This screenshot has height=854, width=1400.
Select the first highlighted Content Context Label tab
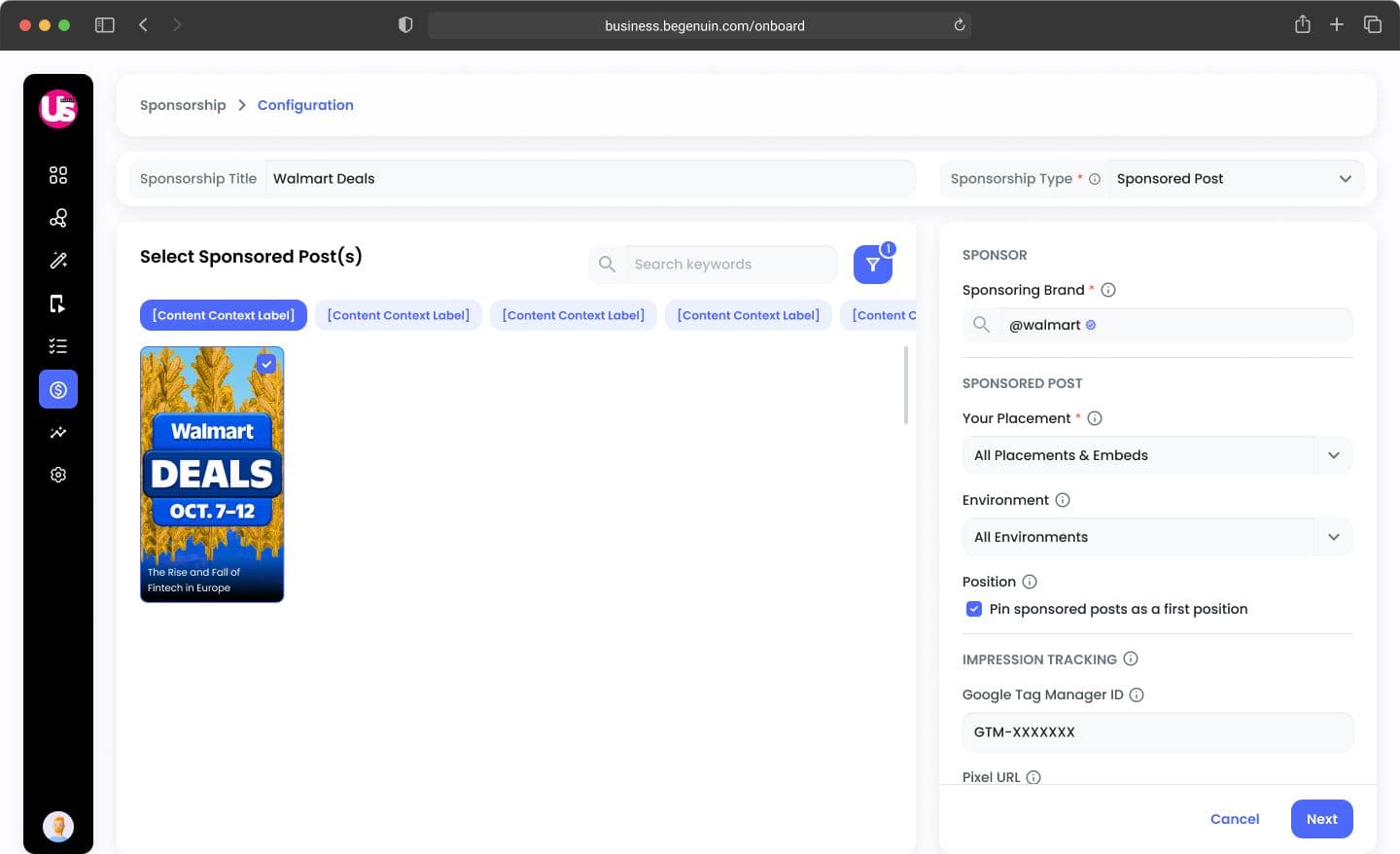(x=224, y=315)
